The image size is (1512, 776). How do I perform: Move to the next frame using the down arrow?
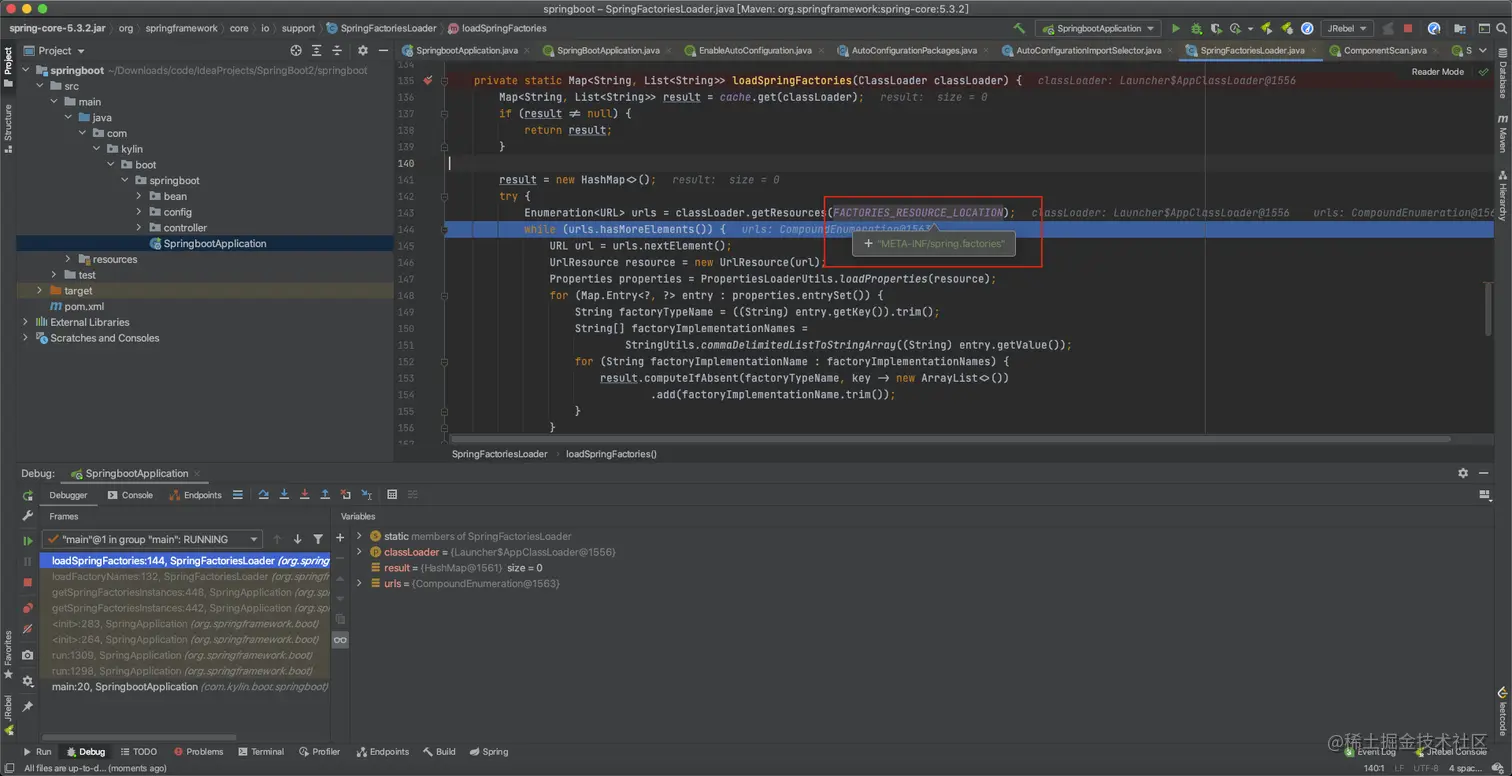297,539
